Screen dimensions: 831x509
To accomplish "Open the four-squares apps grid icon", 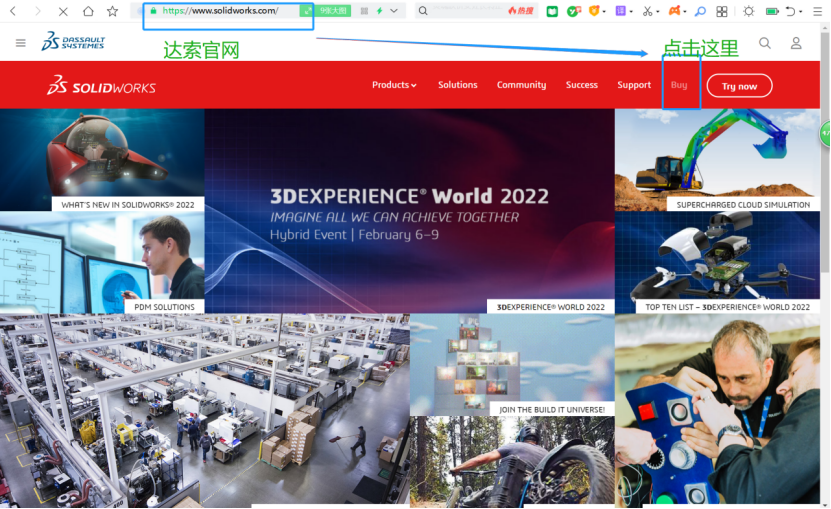I will pyautogui.click(x=721, y=11).
